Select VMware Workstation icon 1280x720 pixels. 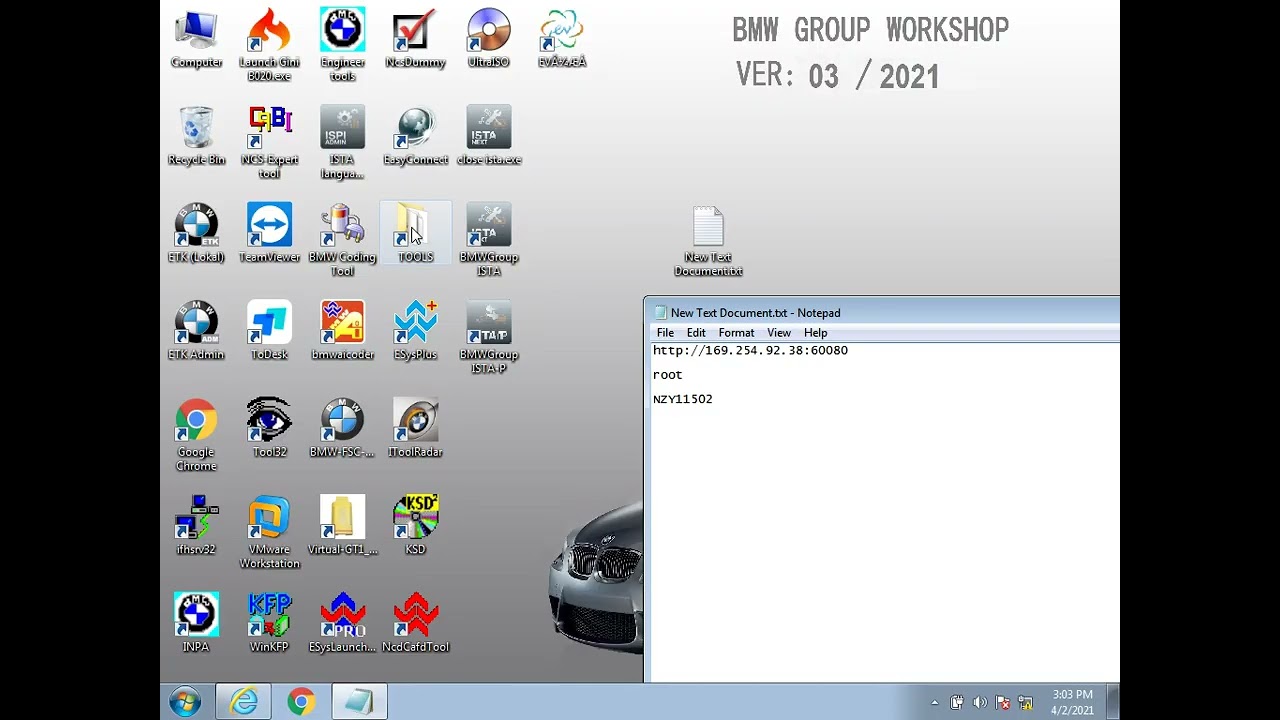[x=269, y=532]
